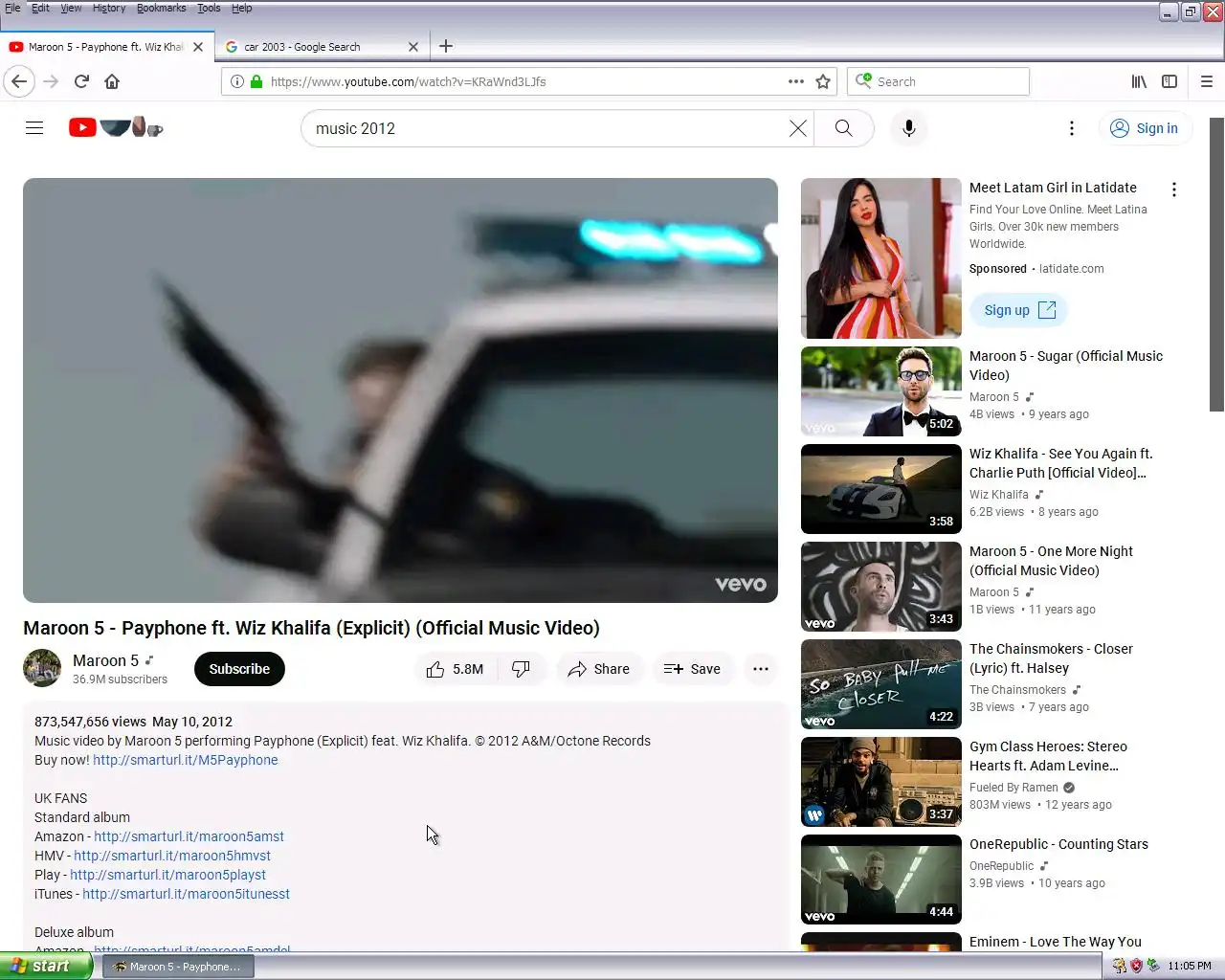Viewport: 1225px width, 980px height.
Task: Open the Windows start menu
Action: pos(46,967)
